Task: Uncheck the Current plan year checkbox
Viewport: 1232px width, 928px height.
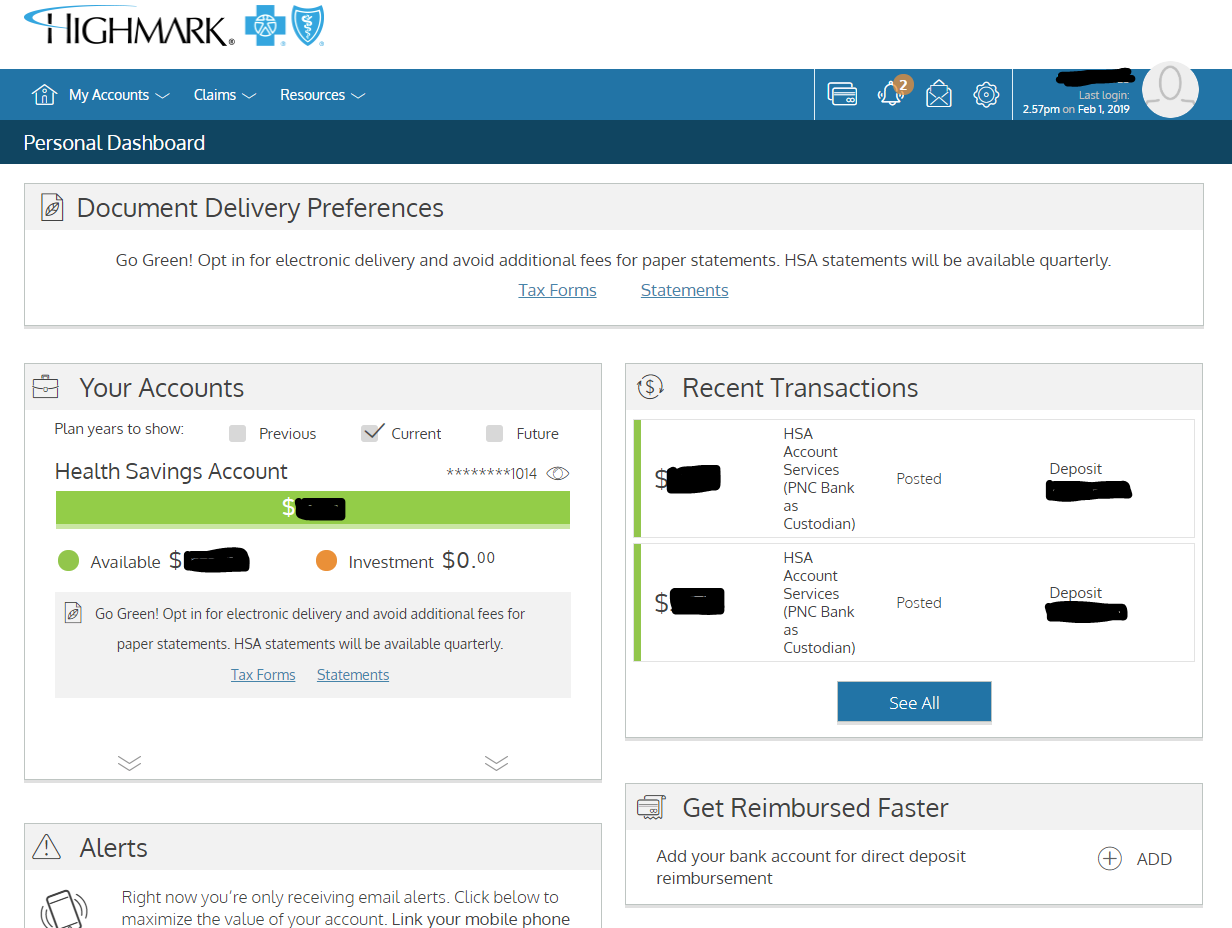Action: coord(372,433)
